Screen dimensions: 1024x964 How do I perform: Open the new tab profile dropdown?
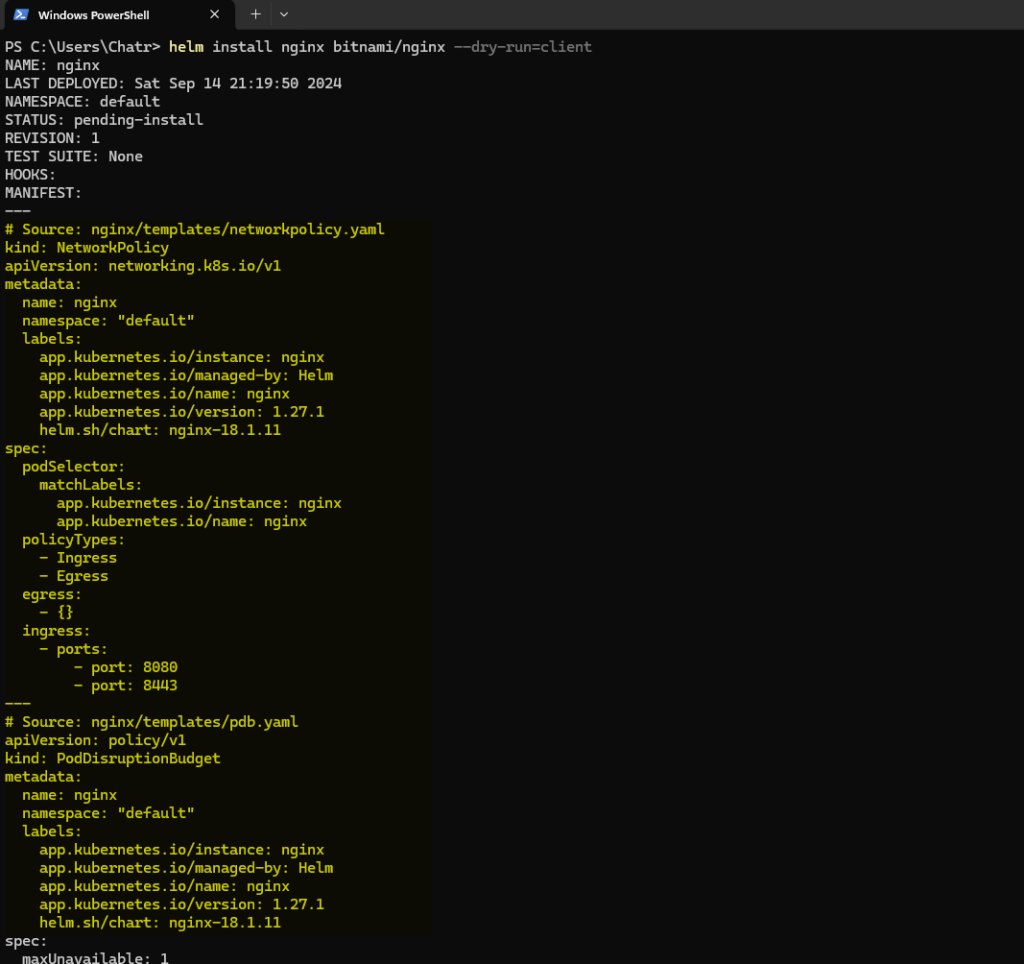coord(284,14)
